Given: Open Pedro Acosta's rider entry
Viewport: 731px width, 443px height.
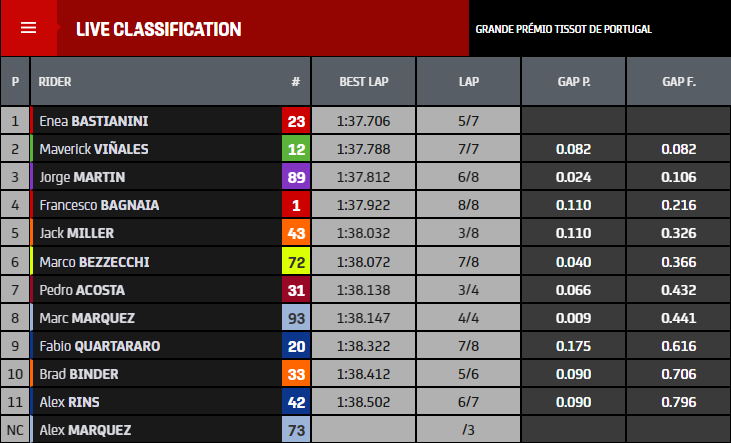Looking at the screenshot, I should coord(82,290).
